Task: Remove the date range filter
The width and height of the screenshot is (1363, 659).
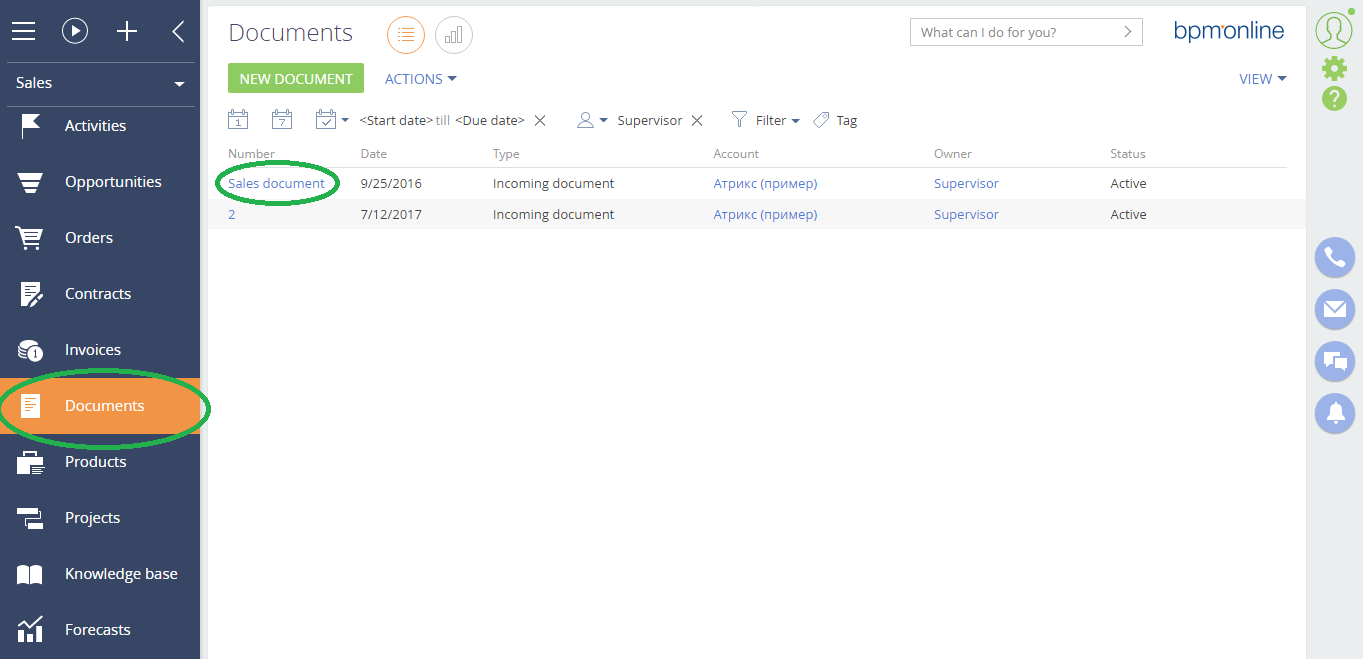Action: coord(540,121)
